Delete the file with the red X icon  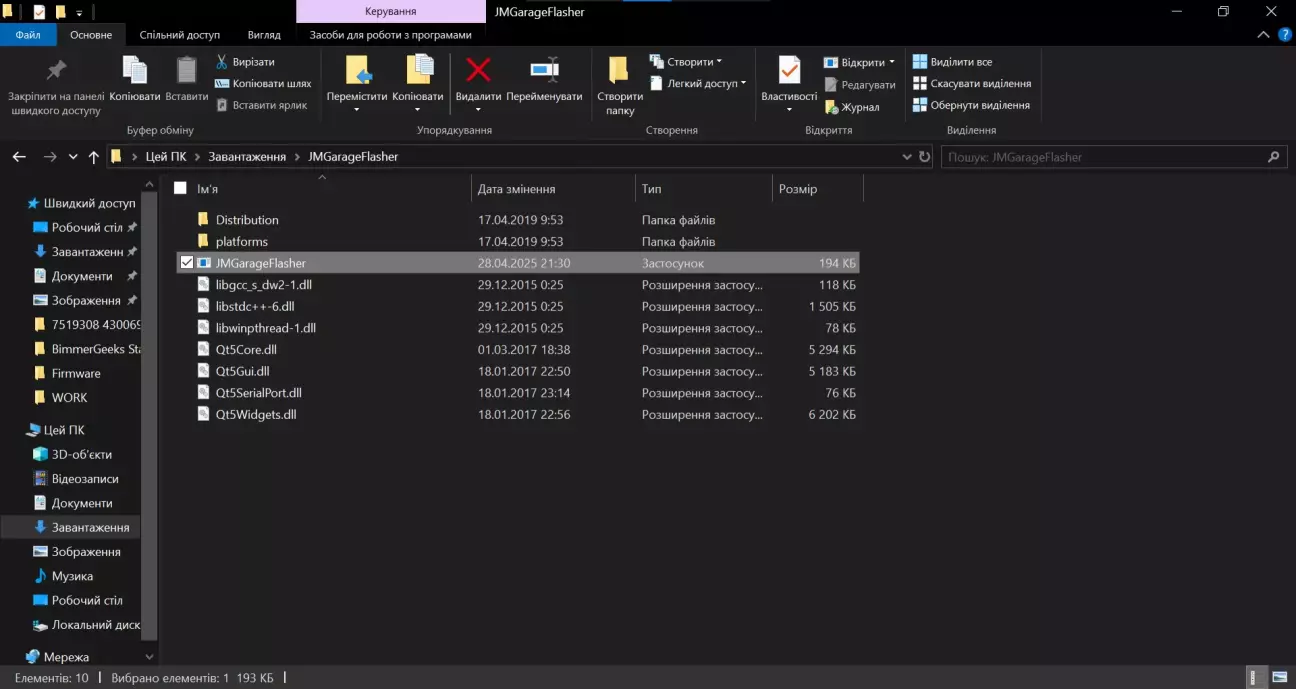click(x=478, y=69)
